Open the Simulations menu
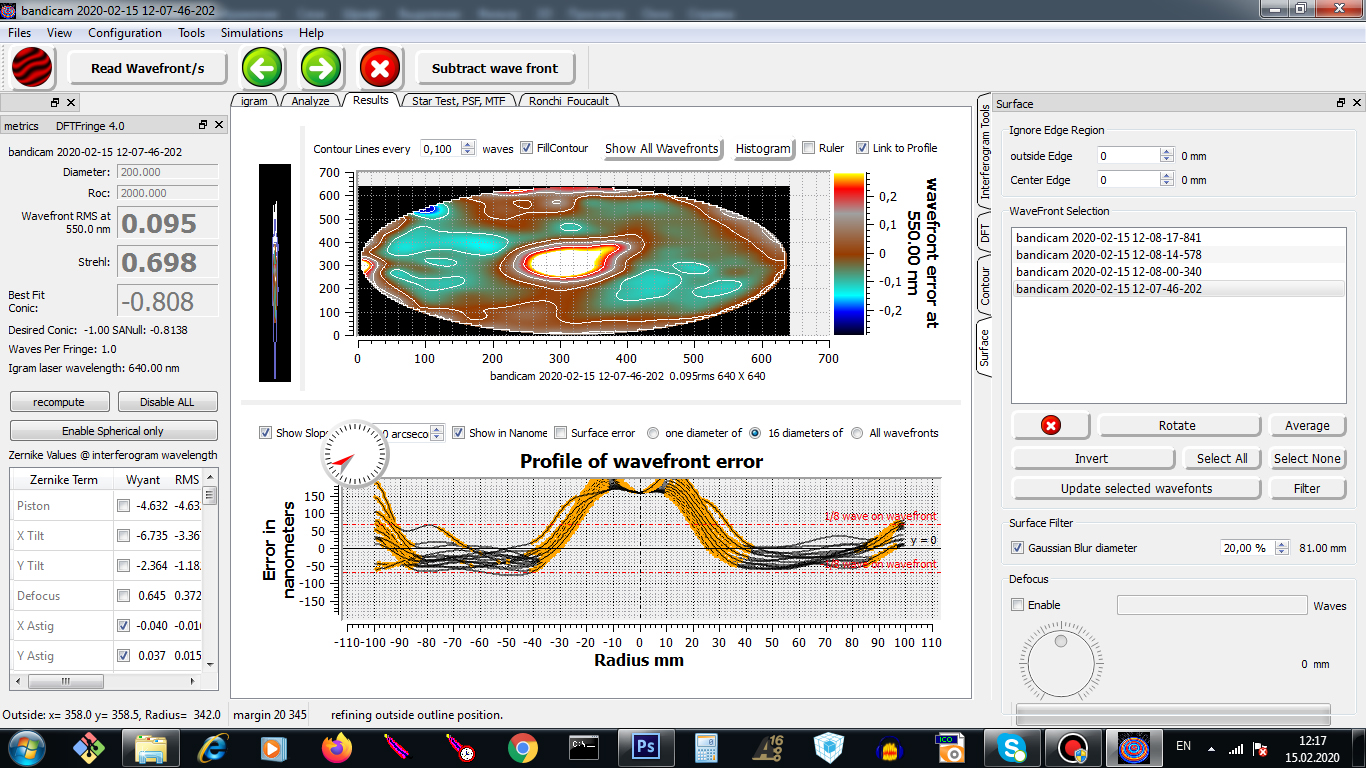1366x768 pixels. (x=251, y=33)
